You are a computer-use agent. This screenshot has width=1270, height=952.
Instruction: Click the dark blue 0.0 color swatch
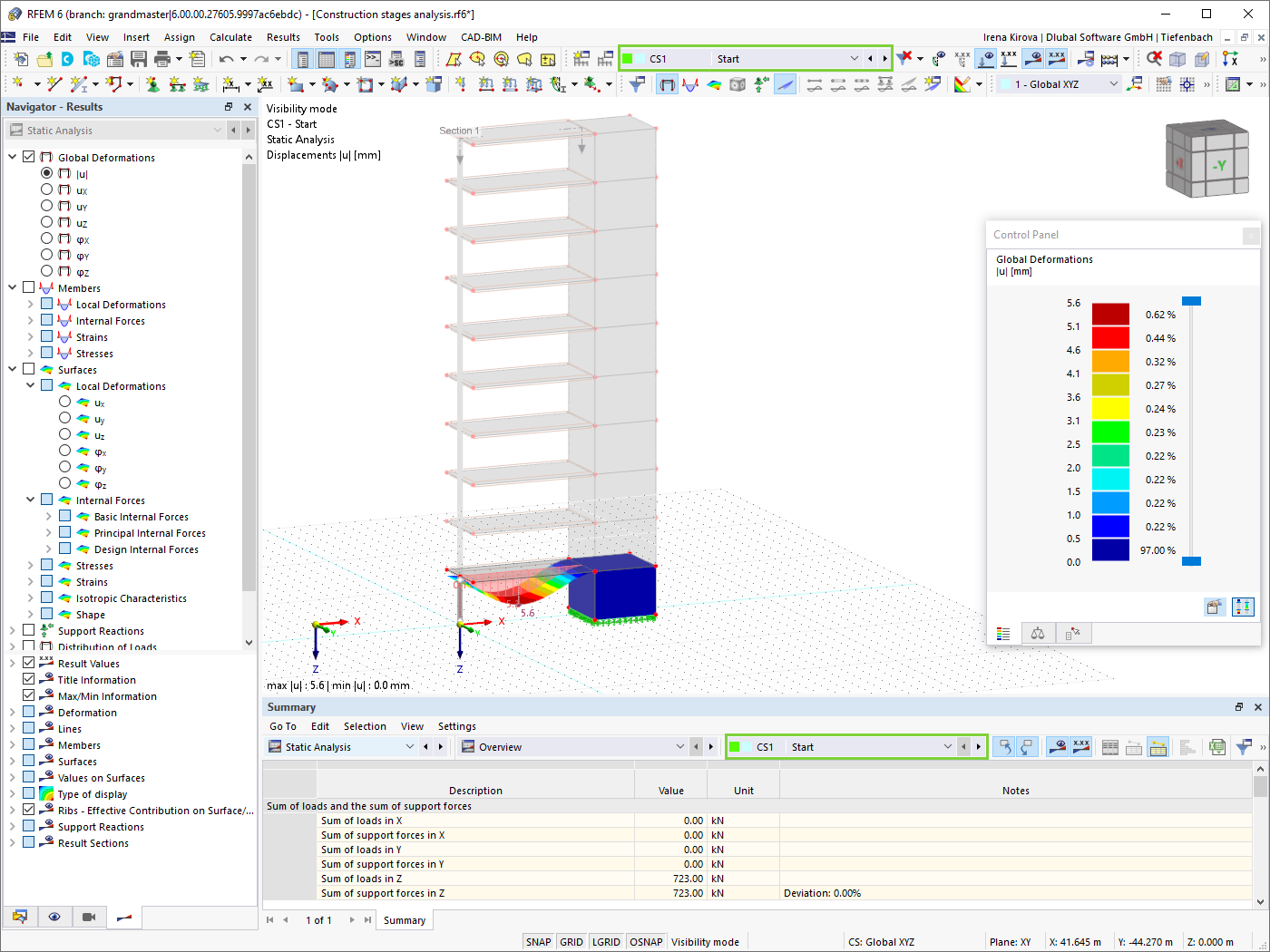(1110, 549)
